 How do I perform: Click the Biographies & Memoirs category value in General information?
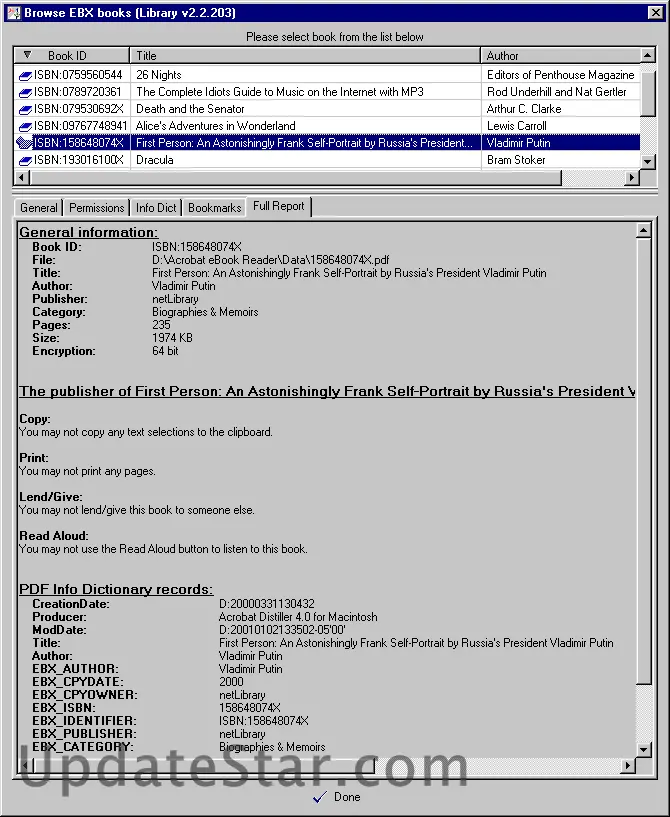205,312
